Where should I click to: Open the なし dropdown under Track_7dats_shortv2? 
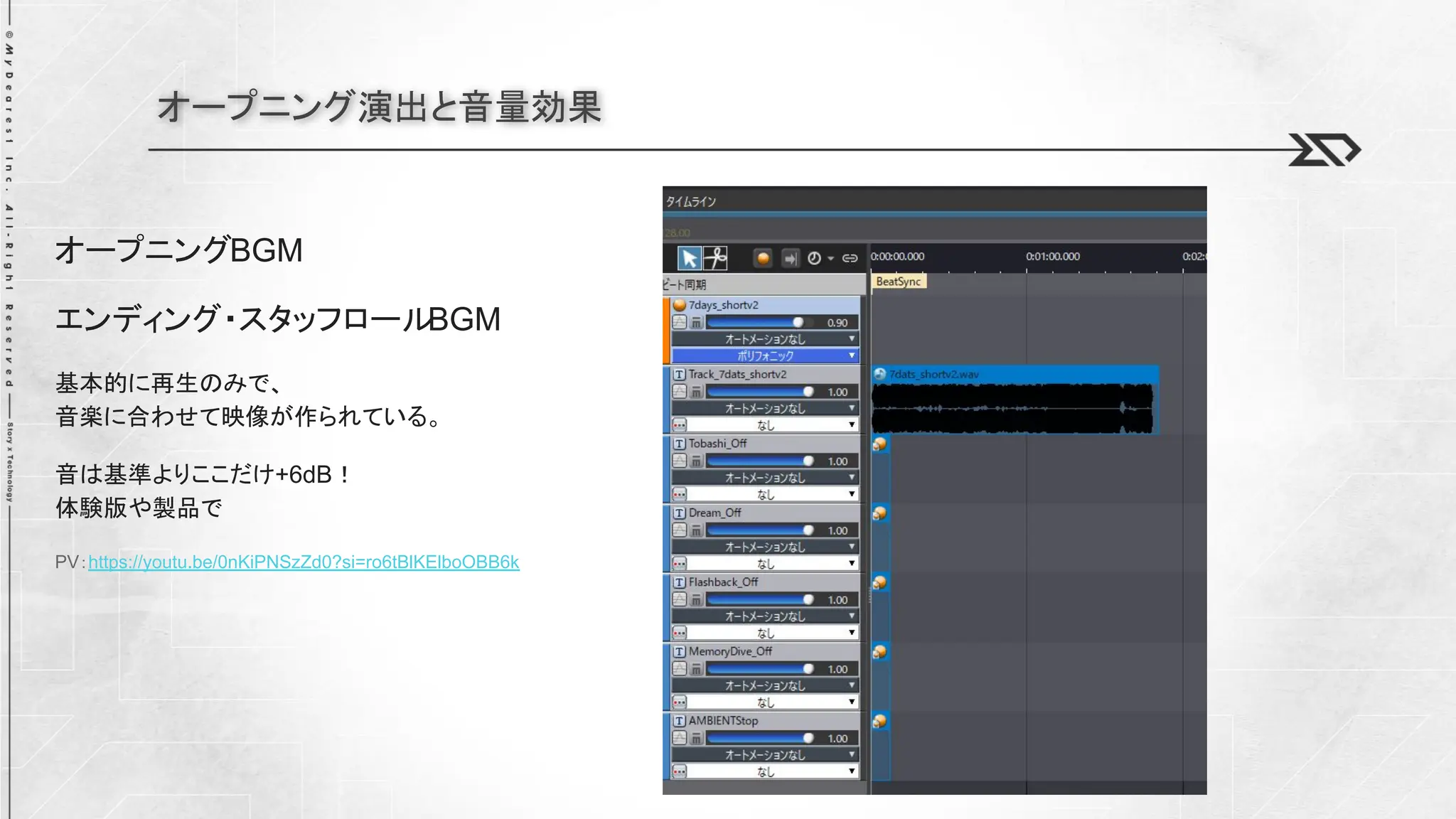(x=773, y=425)
